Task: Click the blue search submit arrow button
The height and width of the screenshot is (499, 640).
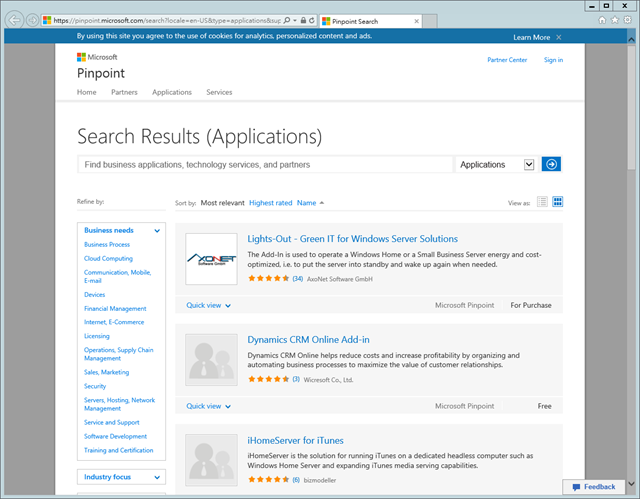Action: click(551, 164)
